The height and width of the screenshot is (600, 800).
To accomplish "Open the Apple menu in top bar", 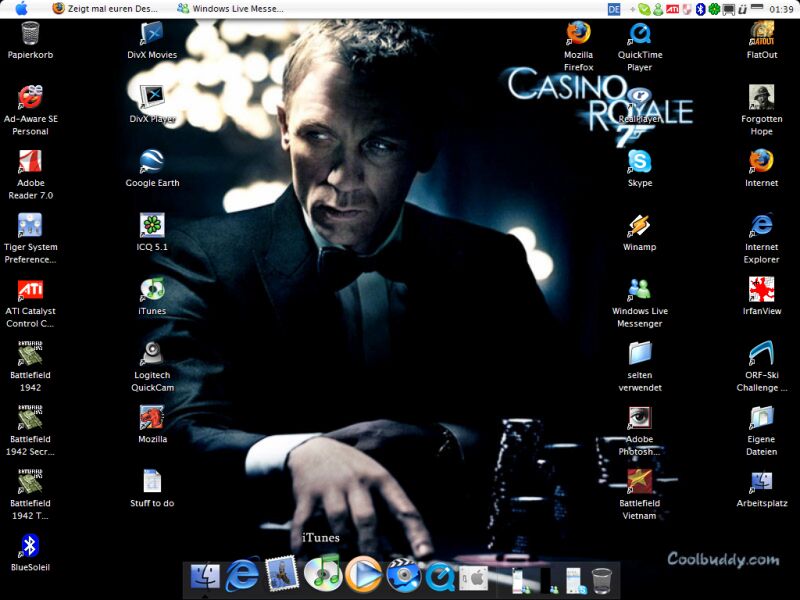I will coord(21,9).
